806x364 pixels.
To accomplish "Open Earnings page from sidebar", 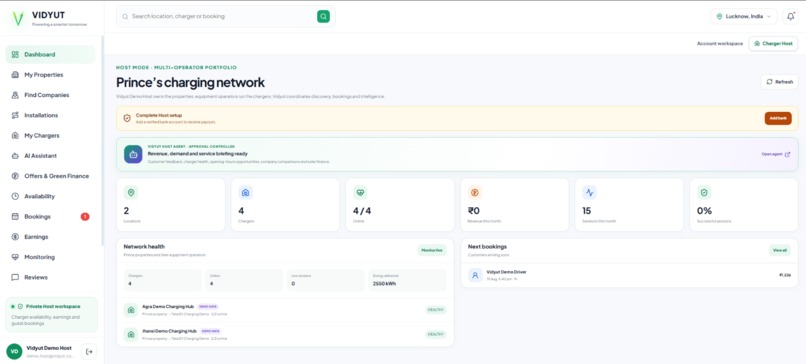I will click(50, 237).
